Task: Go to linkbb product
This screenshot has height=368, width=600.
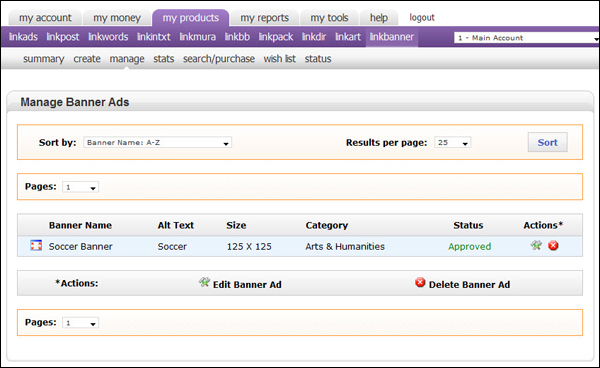Action: pyautogui.click(x=237, y=37)
